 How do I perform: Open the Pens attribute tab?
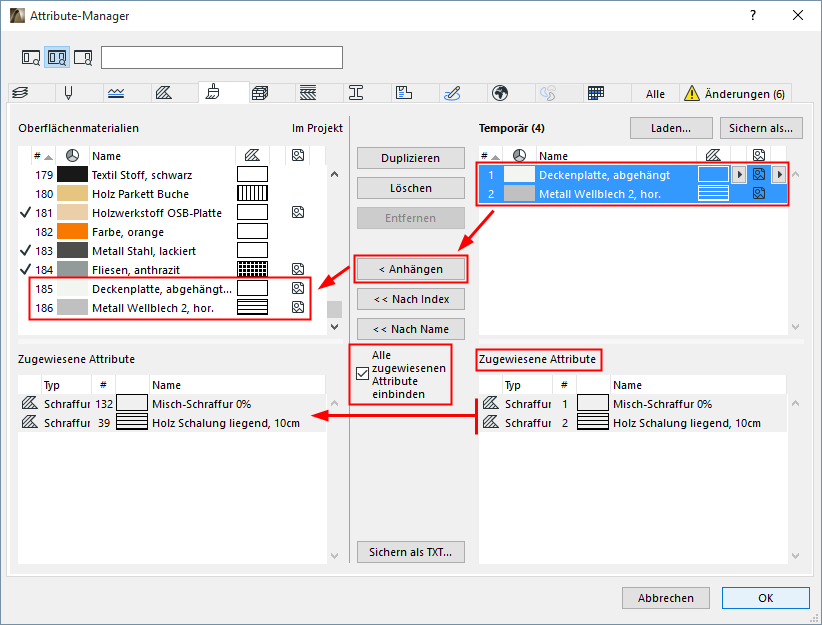point(68,93)
